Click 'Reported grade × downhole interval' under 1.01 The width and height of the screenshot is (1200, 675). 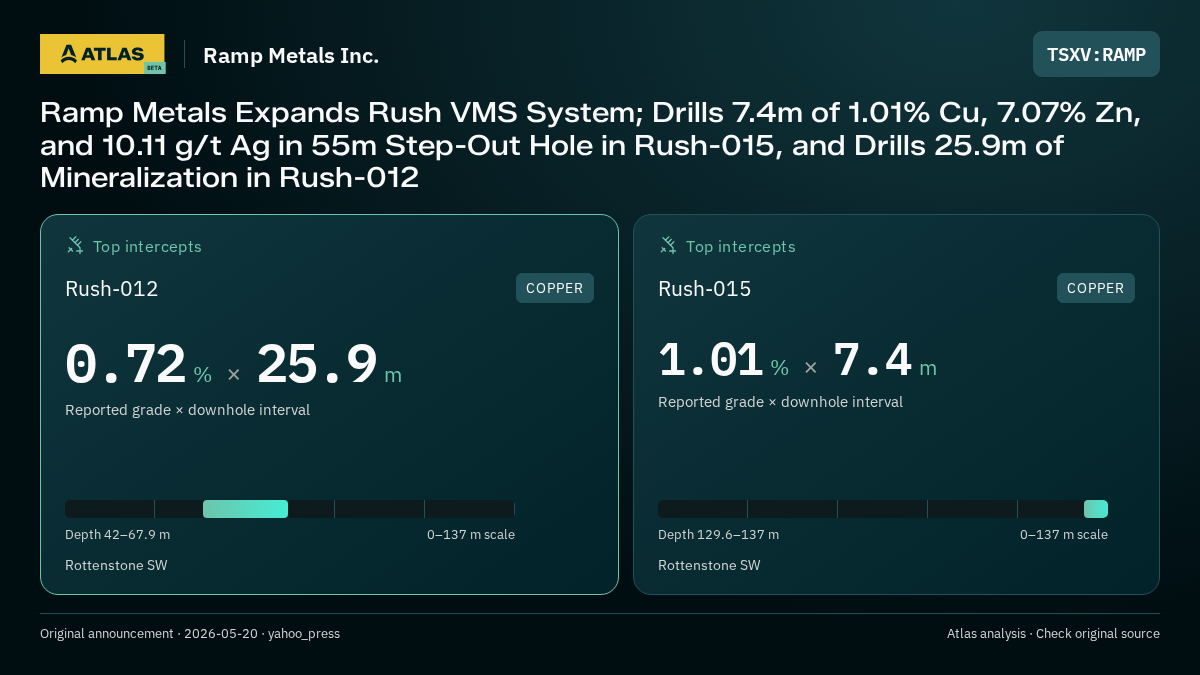click(780, 402)
